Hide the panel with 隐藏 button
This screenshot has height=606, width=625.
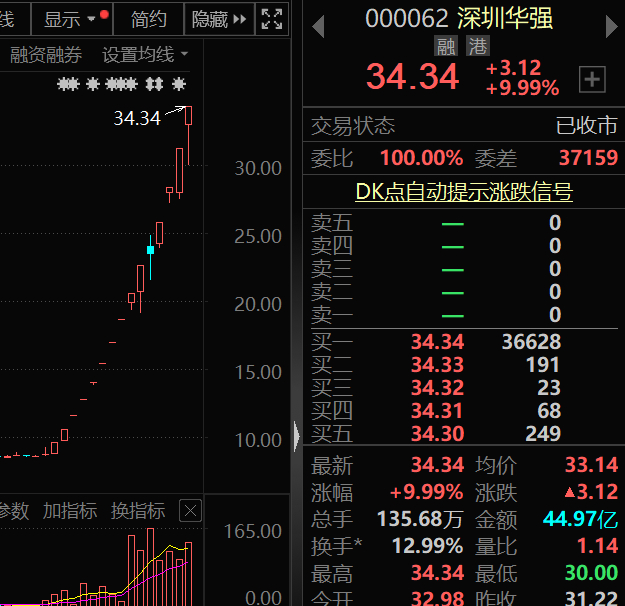coord(219,19)
